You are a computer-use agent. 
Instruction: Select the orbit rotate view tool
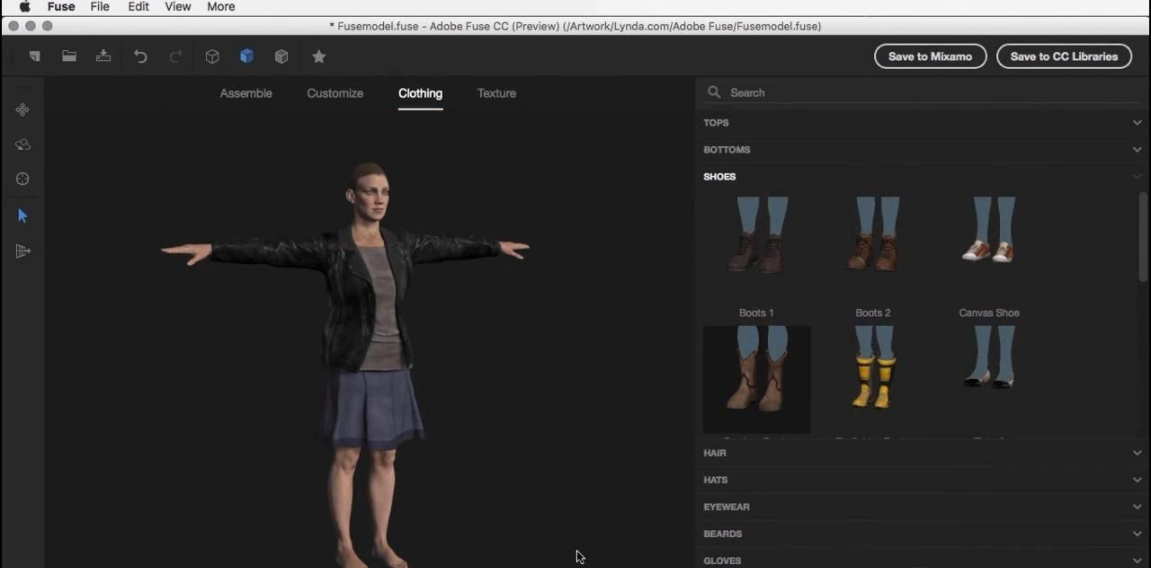point(22,145)
